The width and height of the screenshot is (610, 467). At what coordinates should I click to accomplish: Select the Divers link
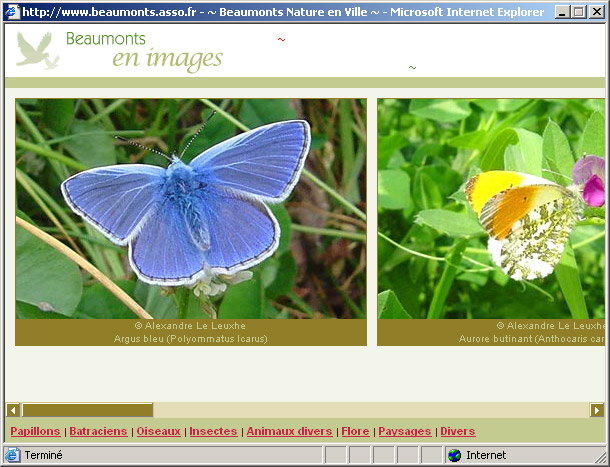click(x=457, y=431)
